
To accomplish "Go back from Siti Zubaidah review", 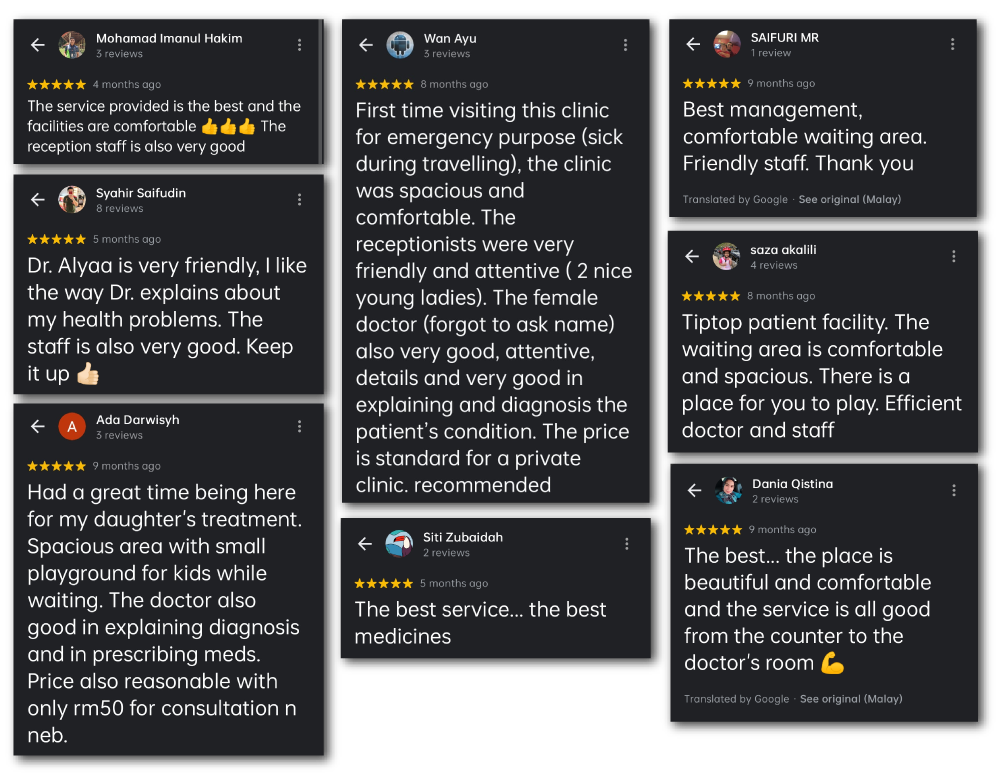I will pyautogui.click(x=365, y=544).
